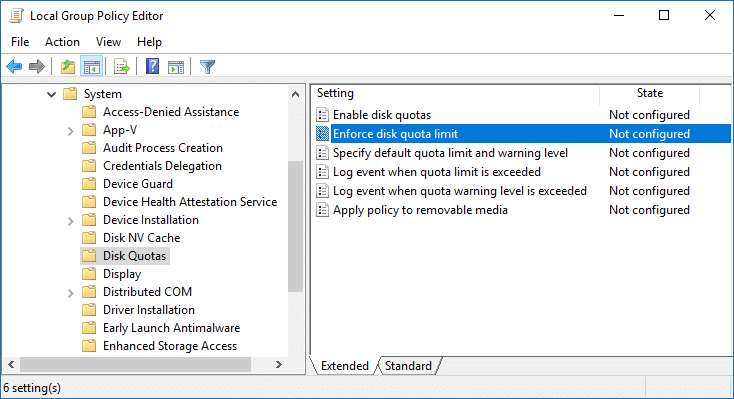734x399 pixels.
Task: Click the tree pane scroll up arrow
Action: (295, 94)
